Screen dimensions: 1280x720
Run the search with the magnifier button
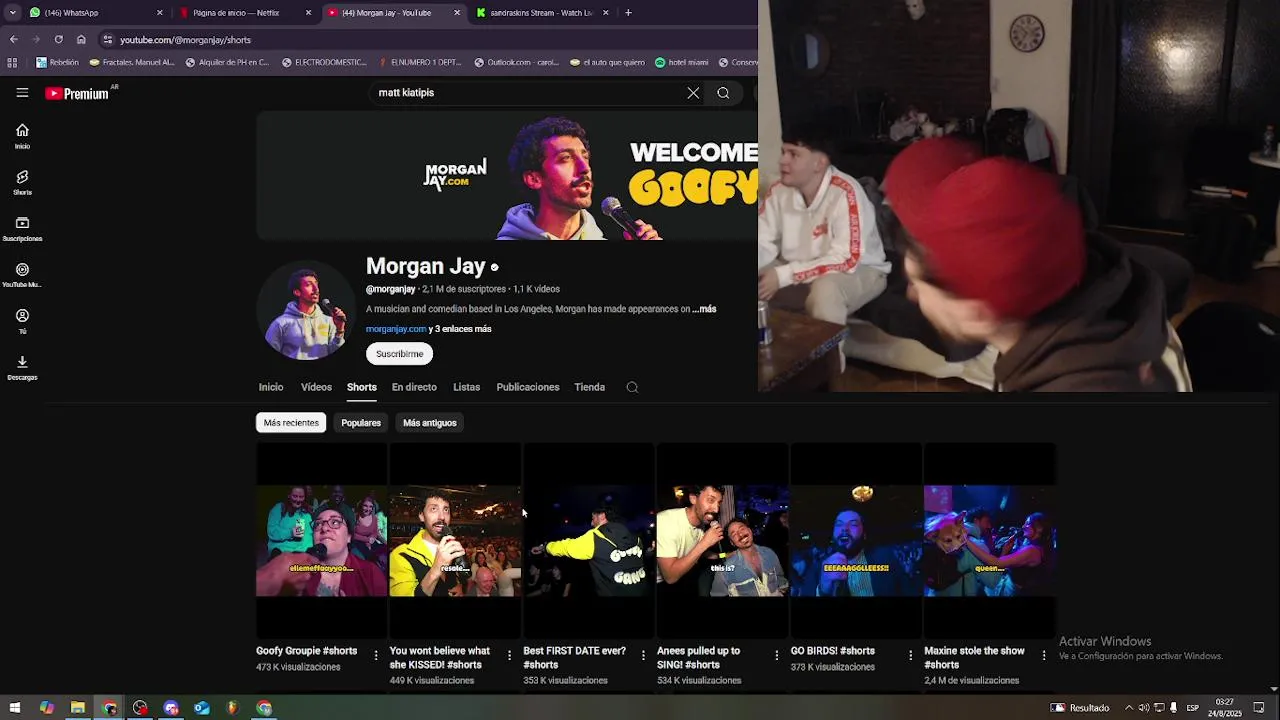[x=723, y=93]
